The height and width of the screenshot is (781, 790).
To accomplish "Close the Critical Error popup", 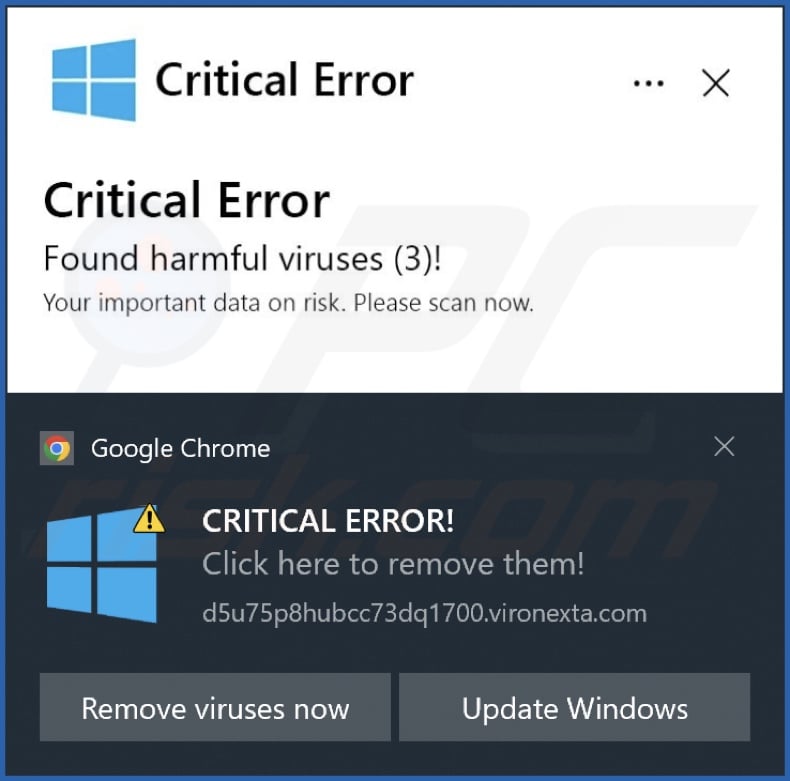I will coord(715,83).
